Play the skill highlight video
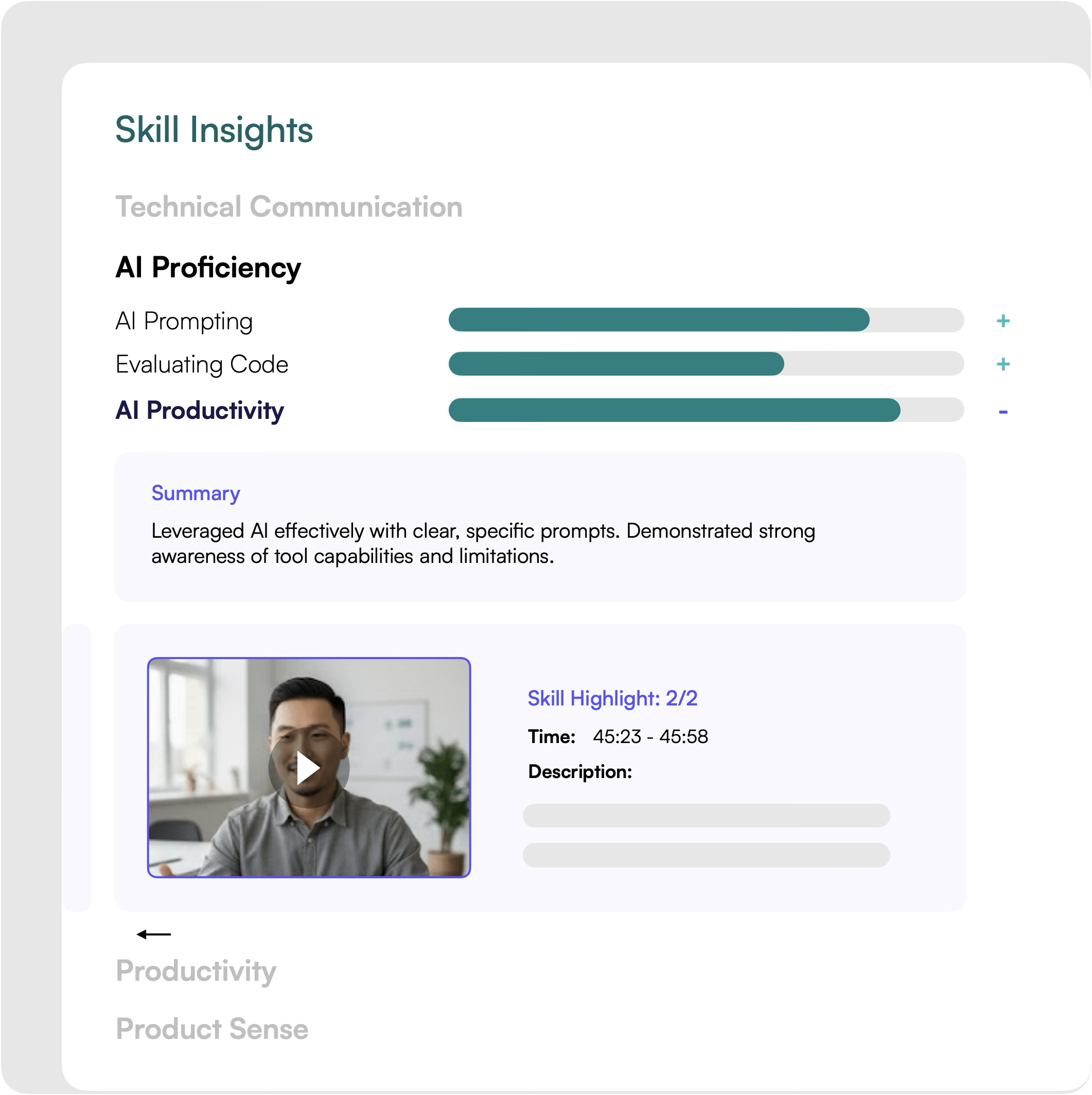Screen dimensions: 1092x1095 (308, 768)
